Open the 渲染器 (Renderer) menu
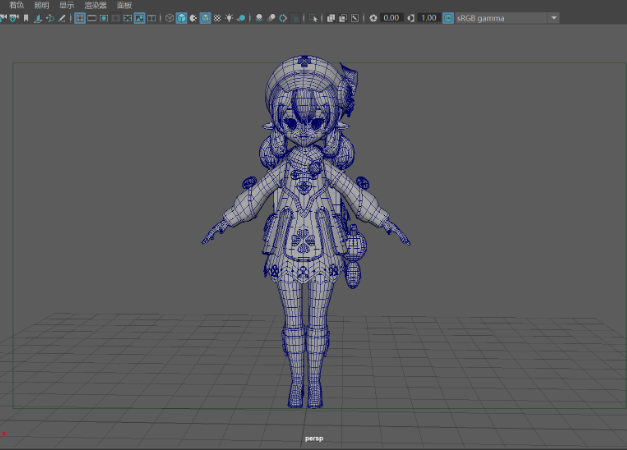Image resolution: width=627 pixels, height=450 pixels. pyautogui.click(x=96, y=5)
